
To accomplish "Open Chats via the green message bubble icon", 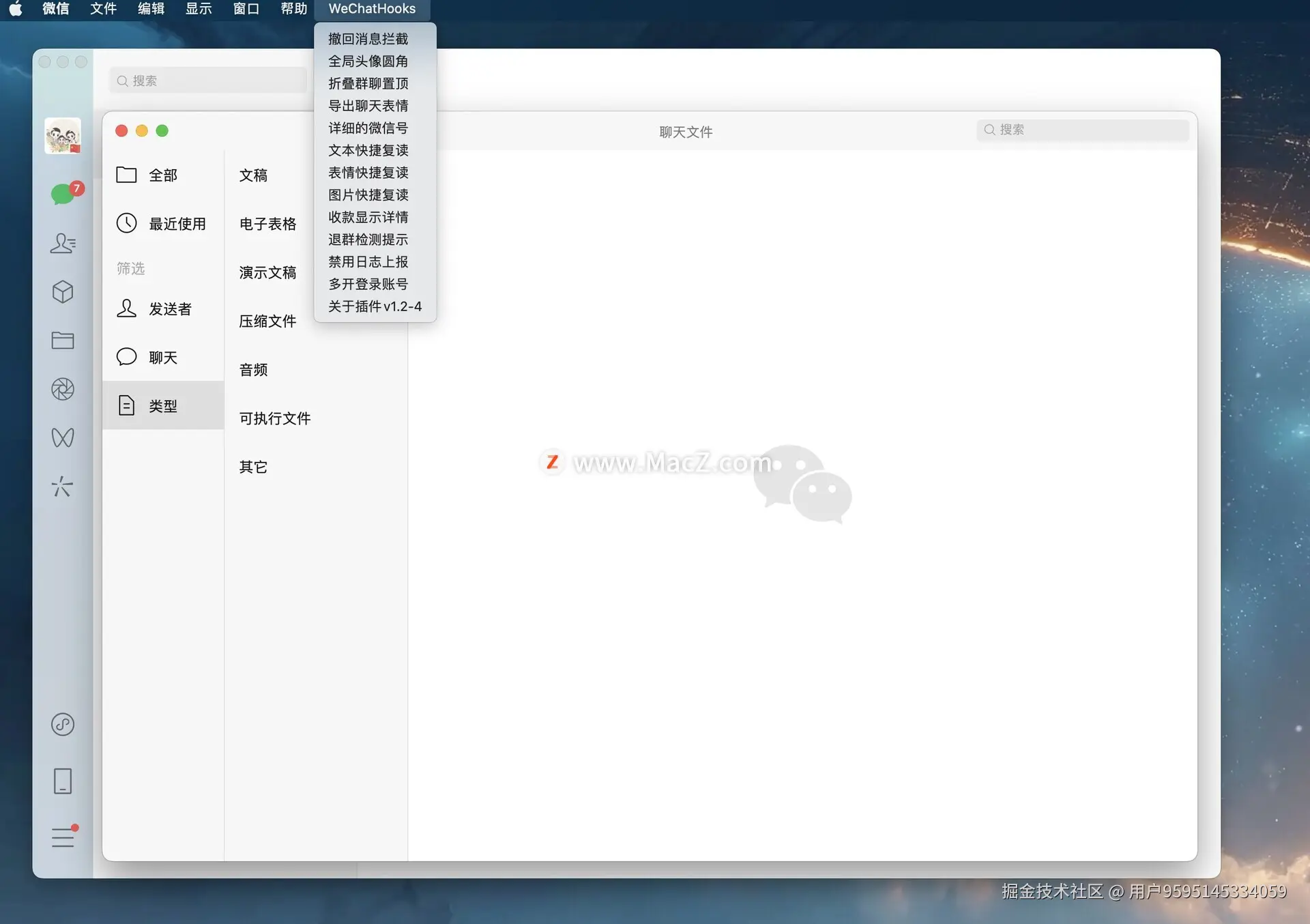I will coord(63,194).
